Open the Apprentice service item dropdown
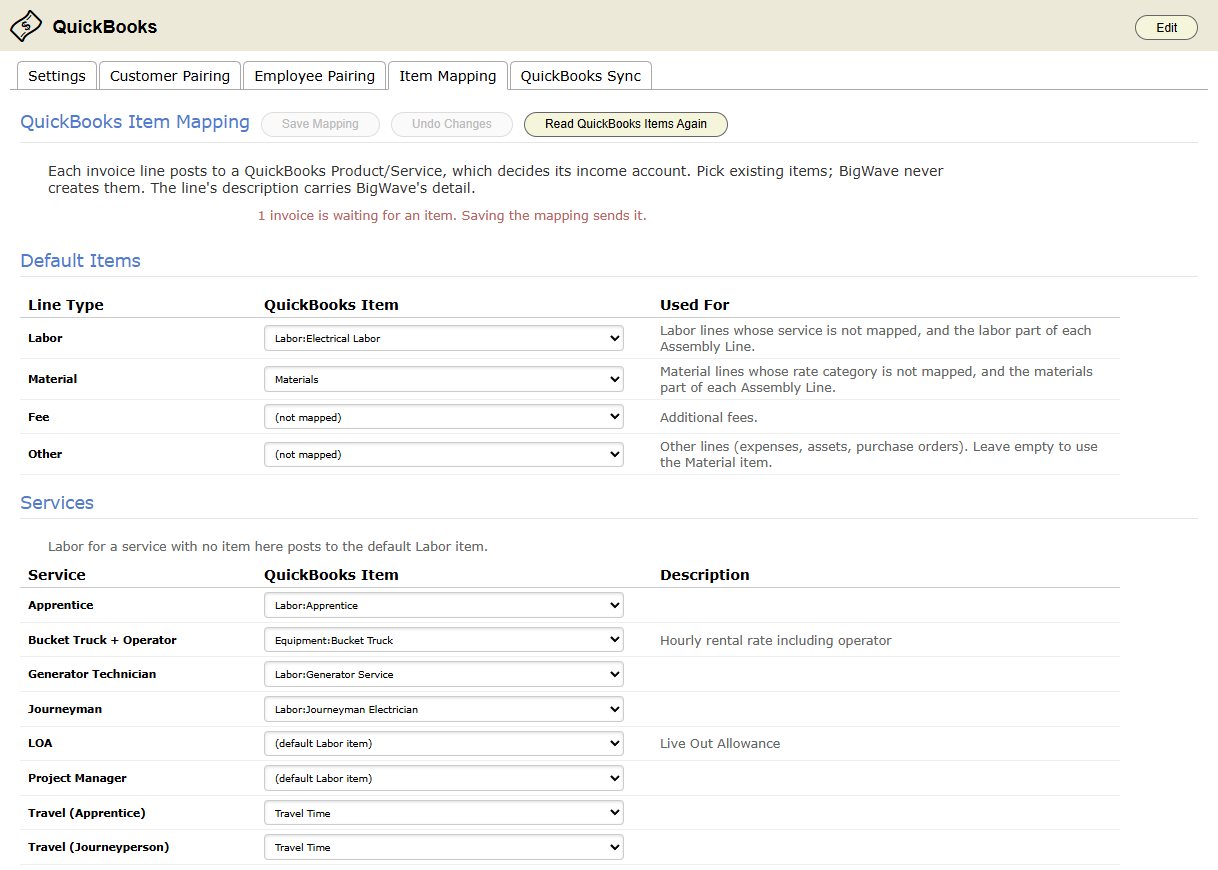The width and height of the screenshot is (1218, 870). 444,605
